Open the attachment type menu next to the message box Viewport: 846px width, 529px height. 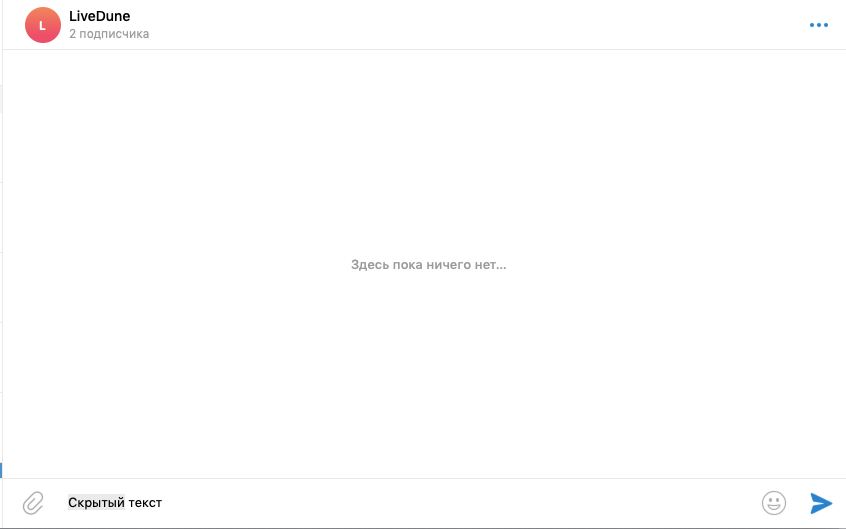[33, 503]
